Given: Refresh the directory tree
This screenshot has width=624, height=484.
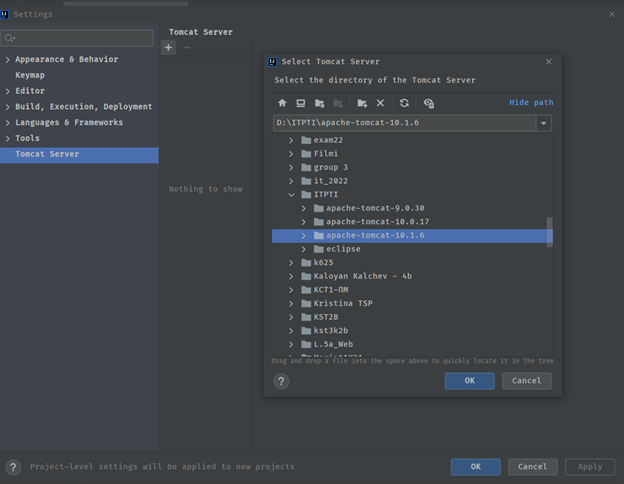Looking at the screenshot, I should [404, 103].
